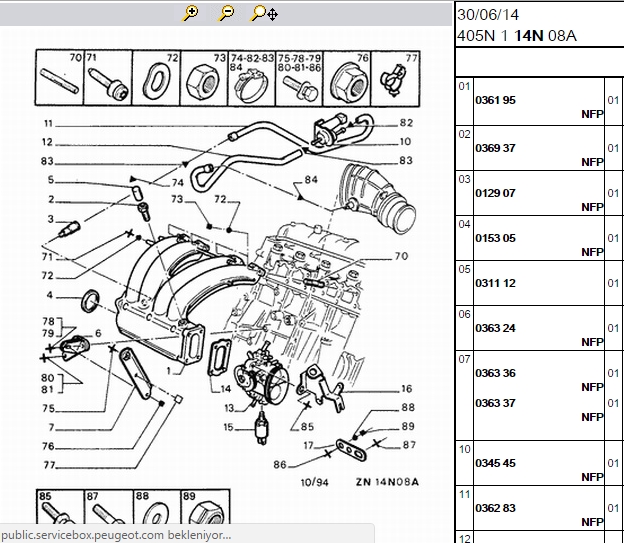Click callout 15 beside the sensor

tap(228, 427)
